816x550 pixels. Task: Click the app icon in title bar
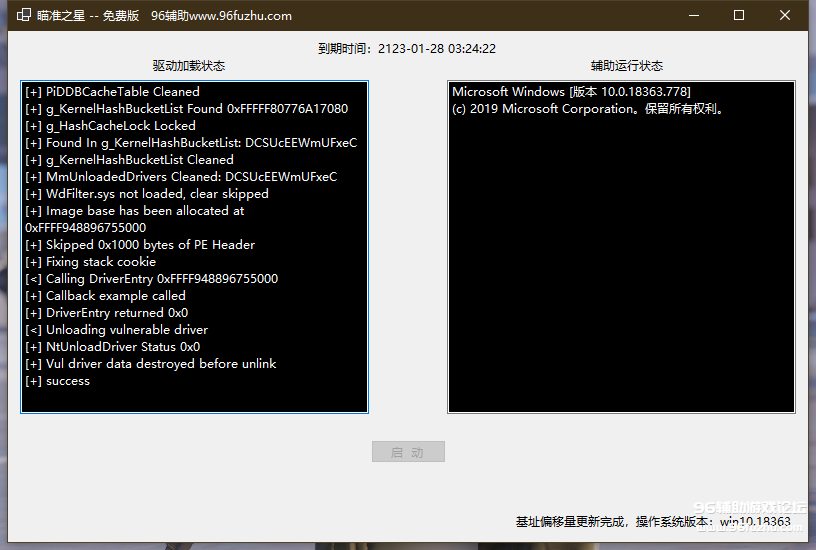(19, 15)
